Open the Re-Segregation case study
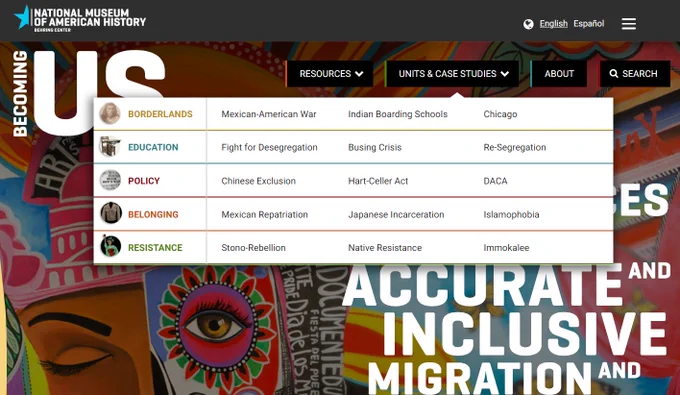Image resolution: width=680 pixels, height=395 pixels. point(515,147)
